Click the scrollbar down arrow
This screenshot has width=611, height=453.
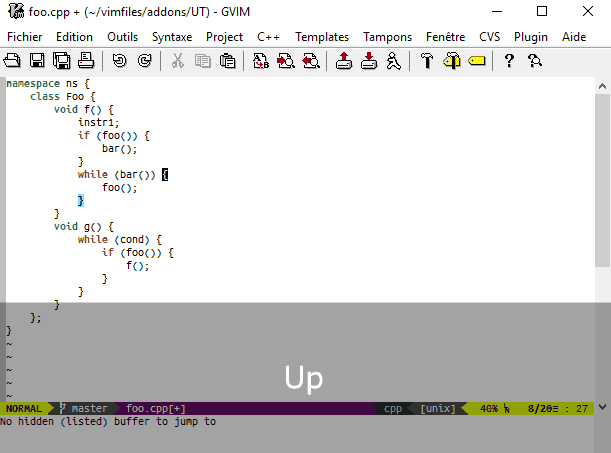tap(602, 407)
